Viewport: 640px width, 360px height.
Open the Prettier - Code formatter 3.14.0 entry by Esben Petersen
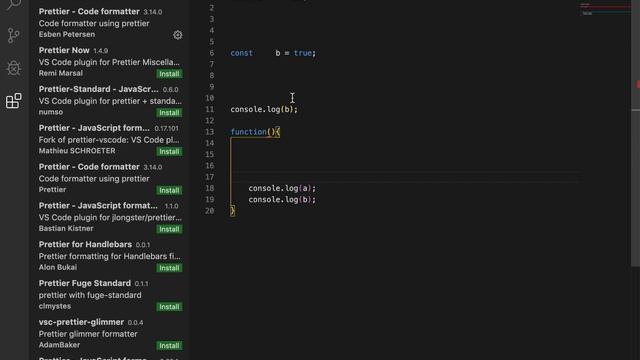click(x=109, y=23)
